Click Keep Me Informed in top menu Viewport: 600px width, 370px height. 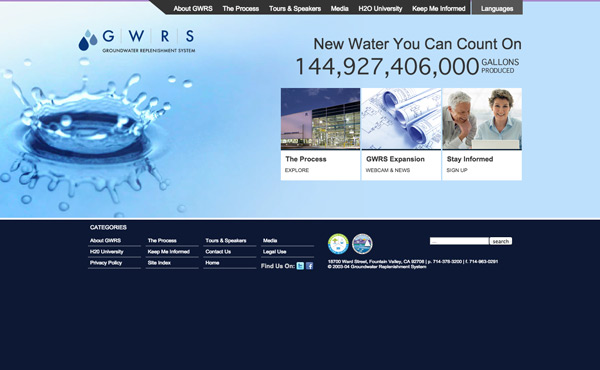(x=439, y=8)
